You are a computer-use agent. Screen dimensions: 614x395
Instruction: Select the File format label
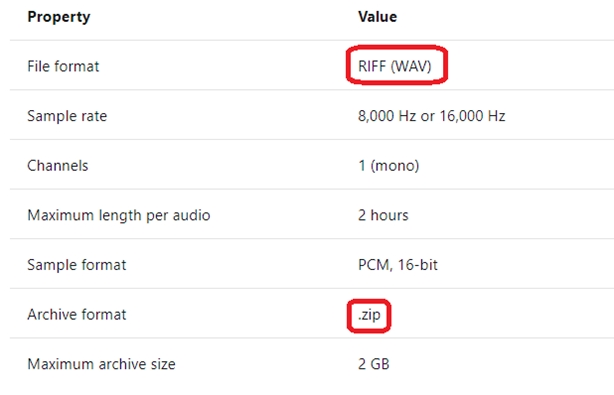click(63, 66)
